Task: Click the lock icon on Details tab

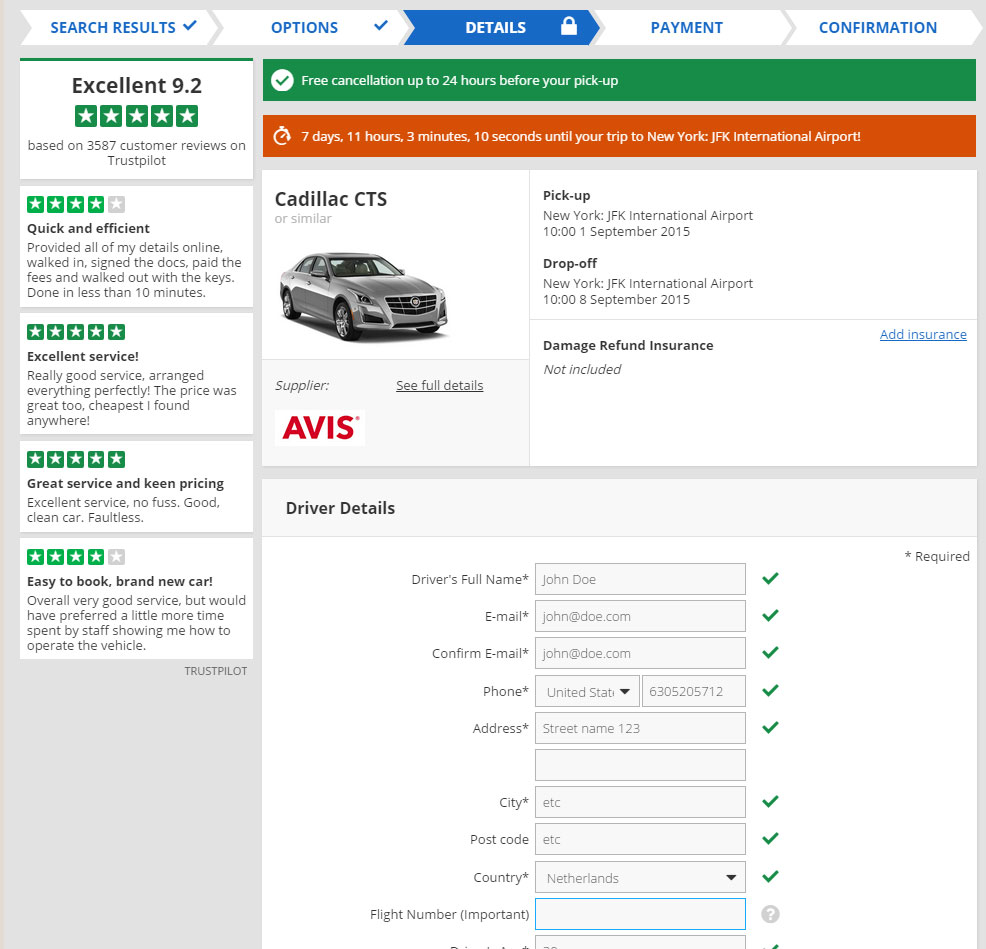Action: click(x=568, y=26)
